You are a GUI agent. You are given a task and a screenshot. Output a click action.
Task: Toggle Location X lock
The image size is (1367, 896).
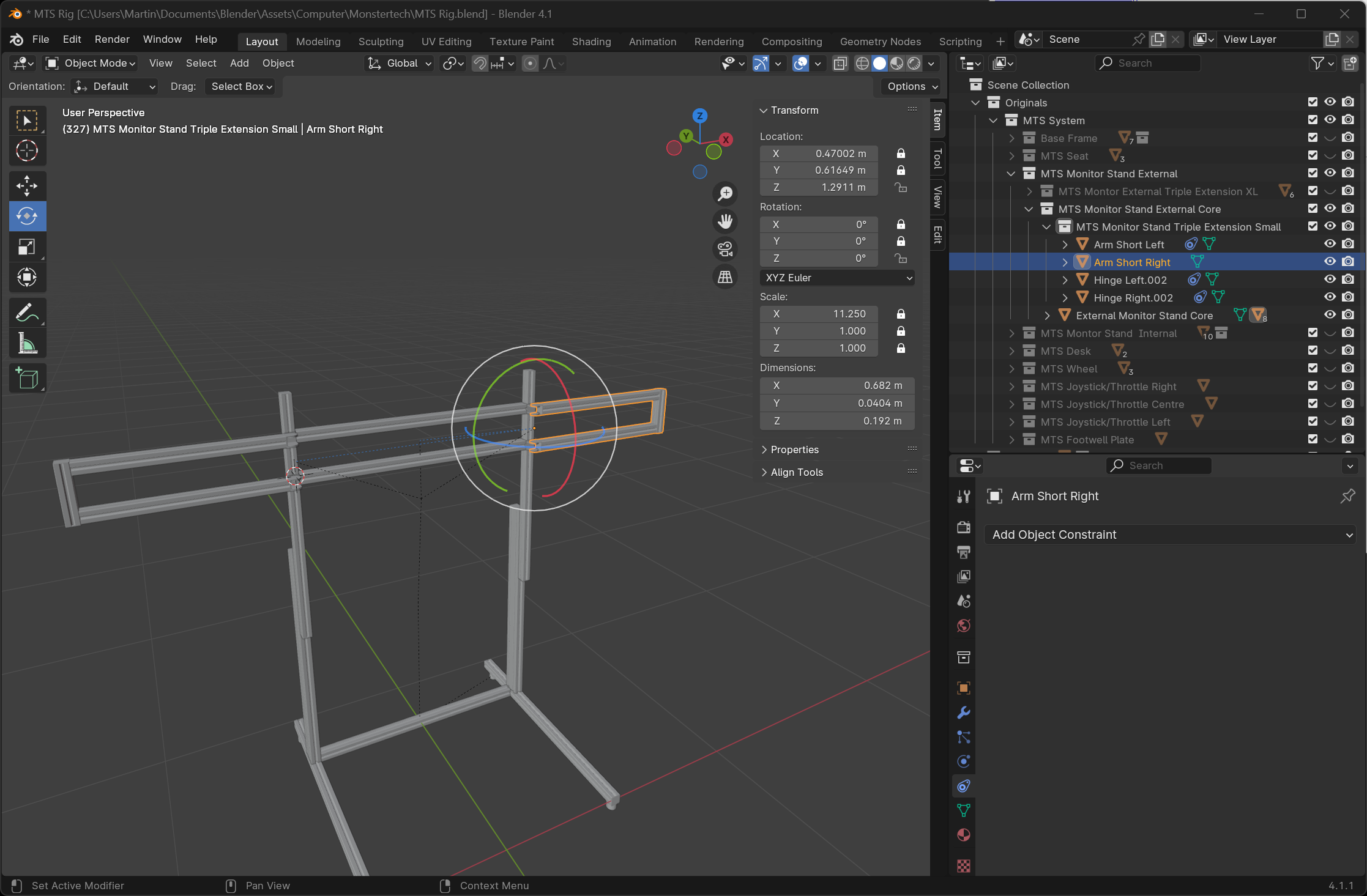pos(901,154)
